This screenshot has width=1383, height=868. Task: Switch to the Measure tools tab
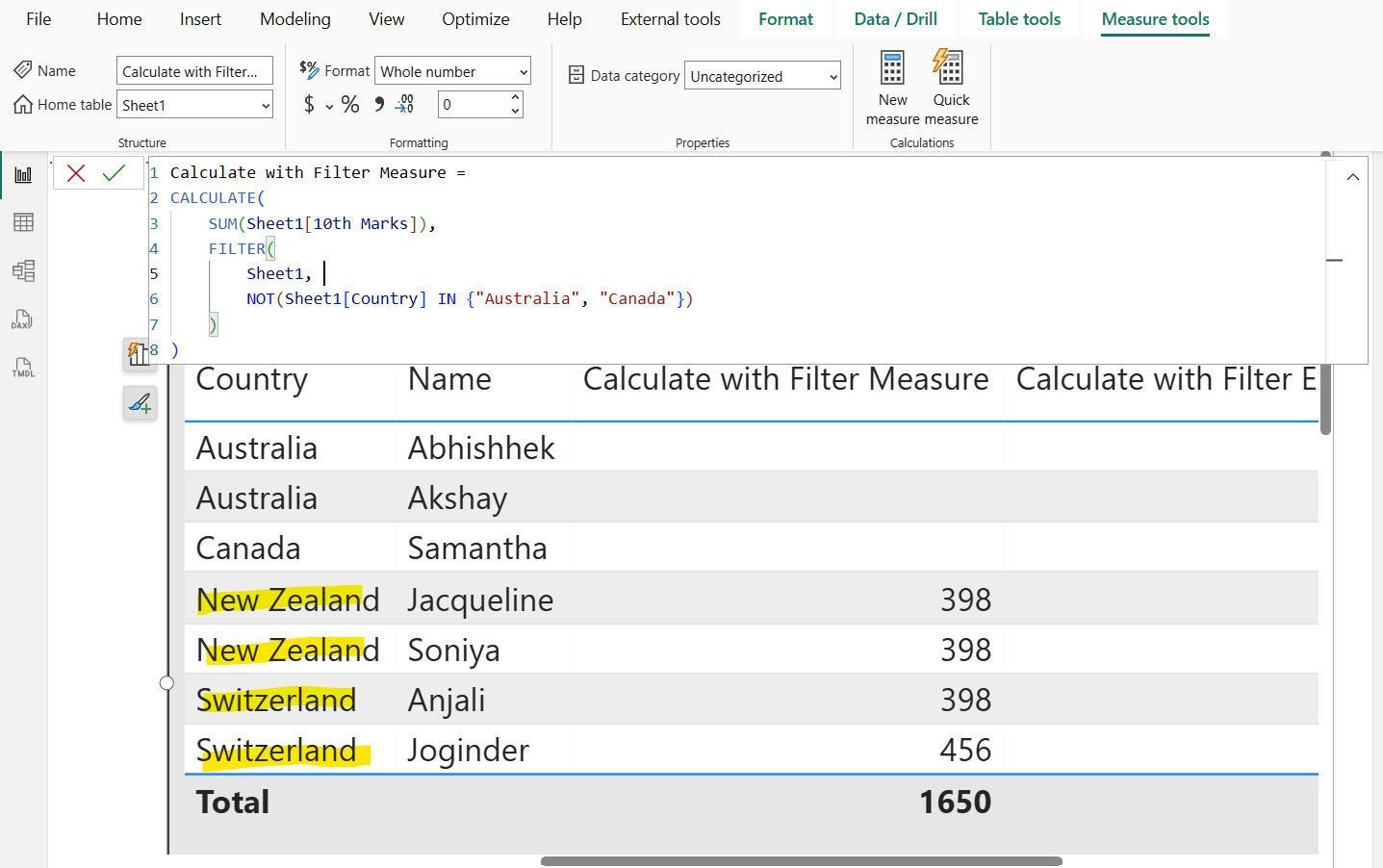tap(1154, 18)
